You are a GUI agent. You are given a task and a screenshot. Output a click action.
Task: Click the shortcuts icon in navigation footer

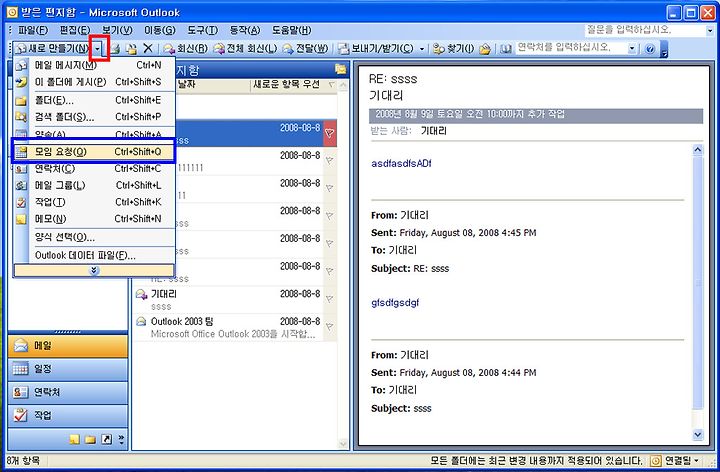(x=107, y=440)
